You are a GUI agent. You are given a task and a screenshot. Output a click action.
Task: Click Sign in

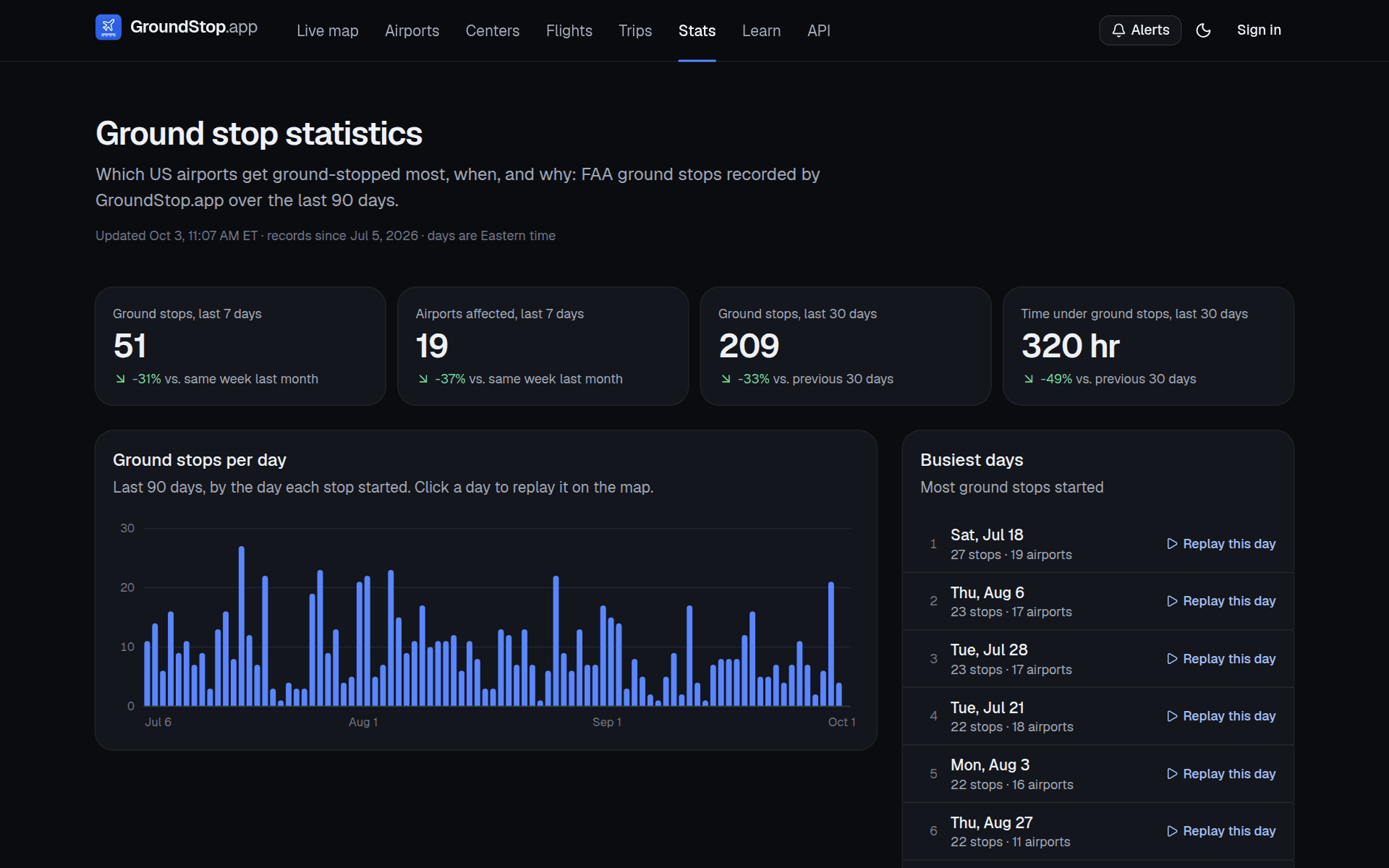tap(1259, 30)
